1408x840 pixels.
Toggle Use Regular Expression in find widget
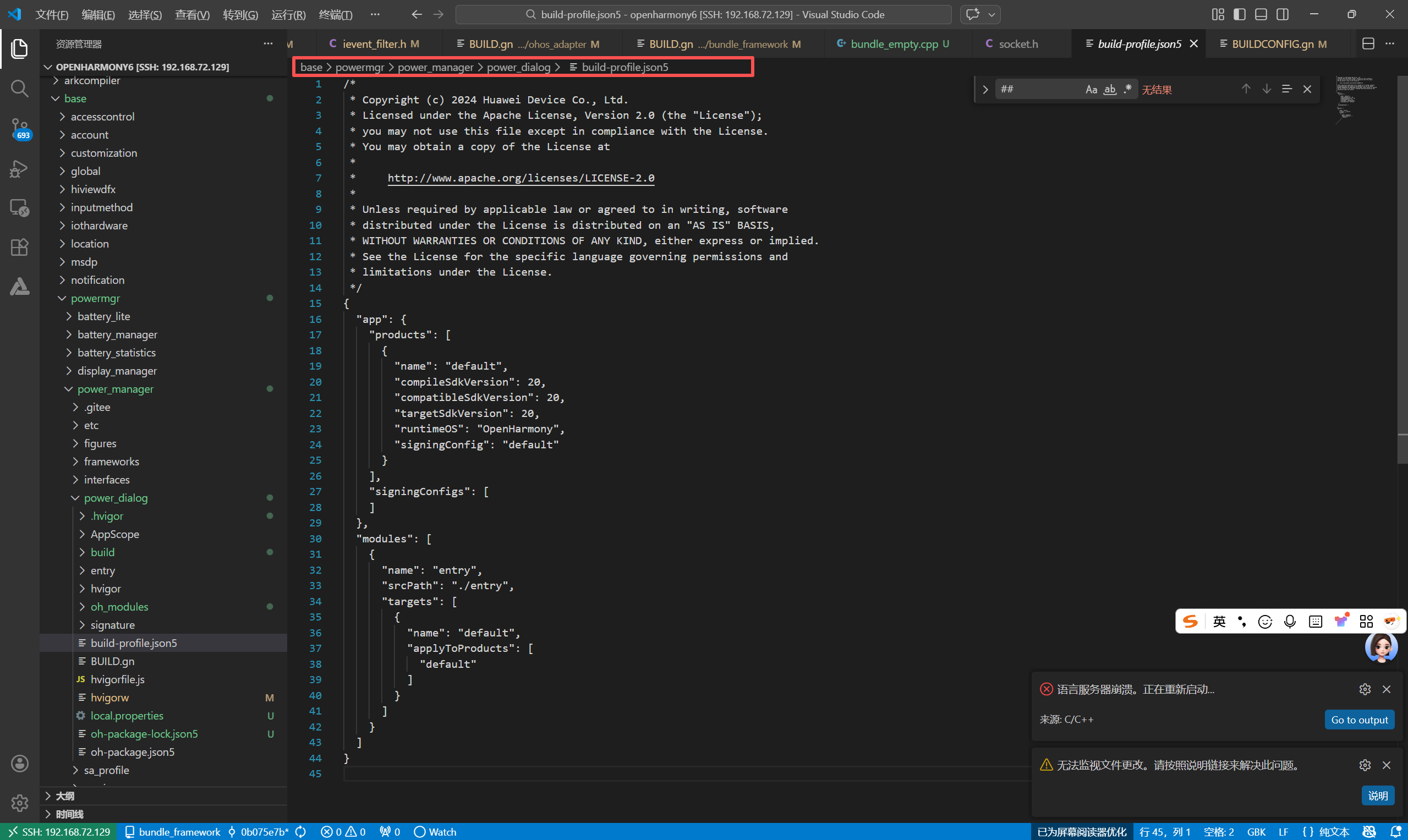1128,90
